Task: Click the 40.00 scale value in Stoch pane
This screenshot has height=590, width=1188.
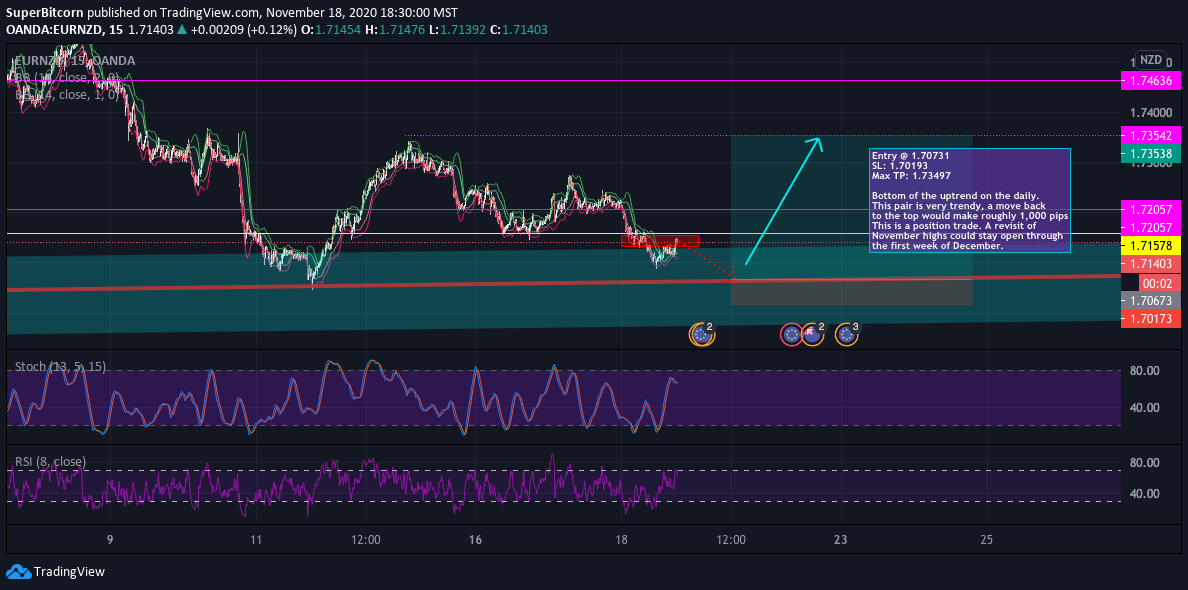Action: (x=1147, y=407)
